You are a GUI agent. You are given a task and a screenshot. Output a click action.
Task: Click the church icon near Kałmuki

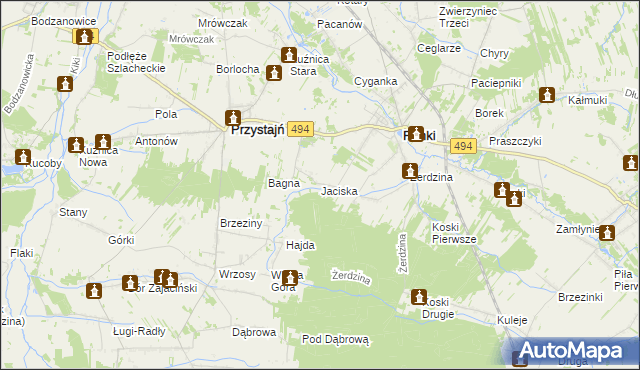[547, 95]
